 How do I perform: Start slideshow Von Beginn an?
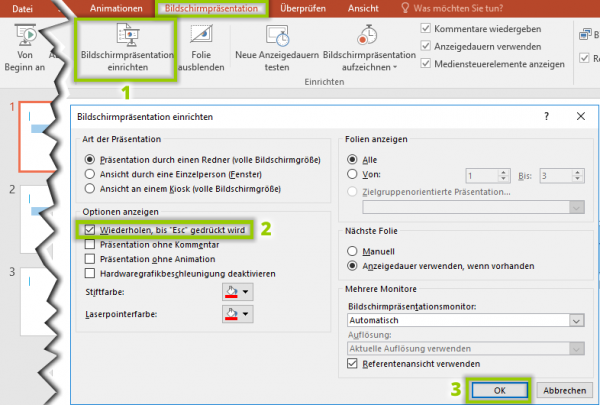(25, 48)
